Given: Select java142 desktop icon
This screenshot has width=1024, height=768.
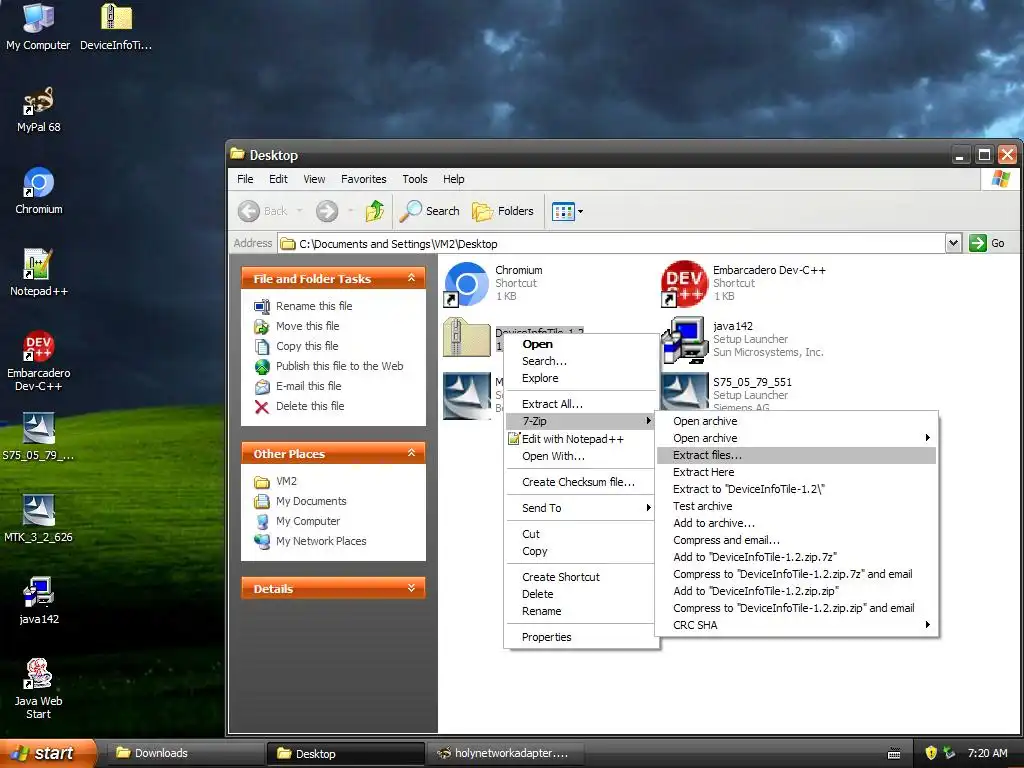Looking at the screenshot, I should pos(39,601).
